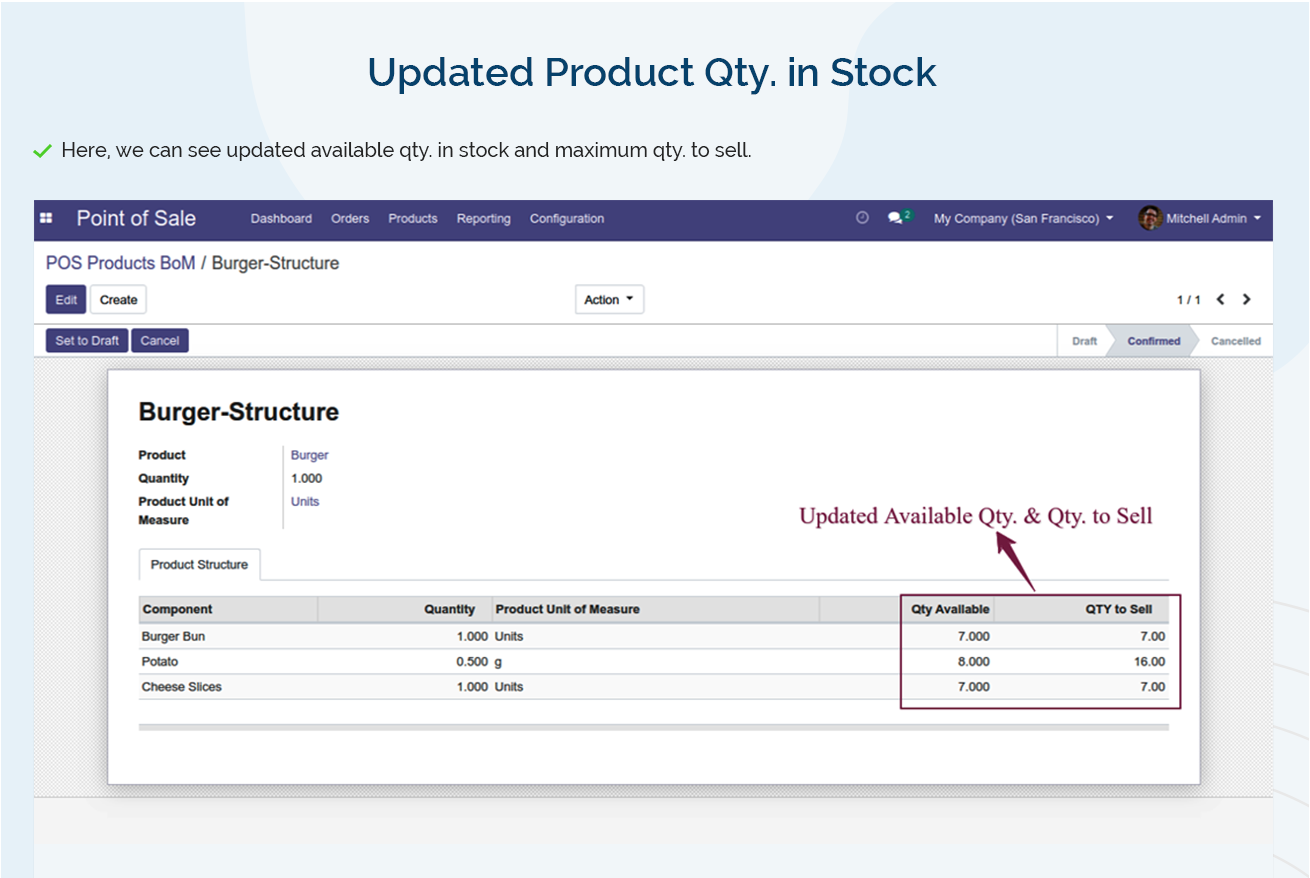
Task: Select the Potato component row
Action: pos(653,662)
